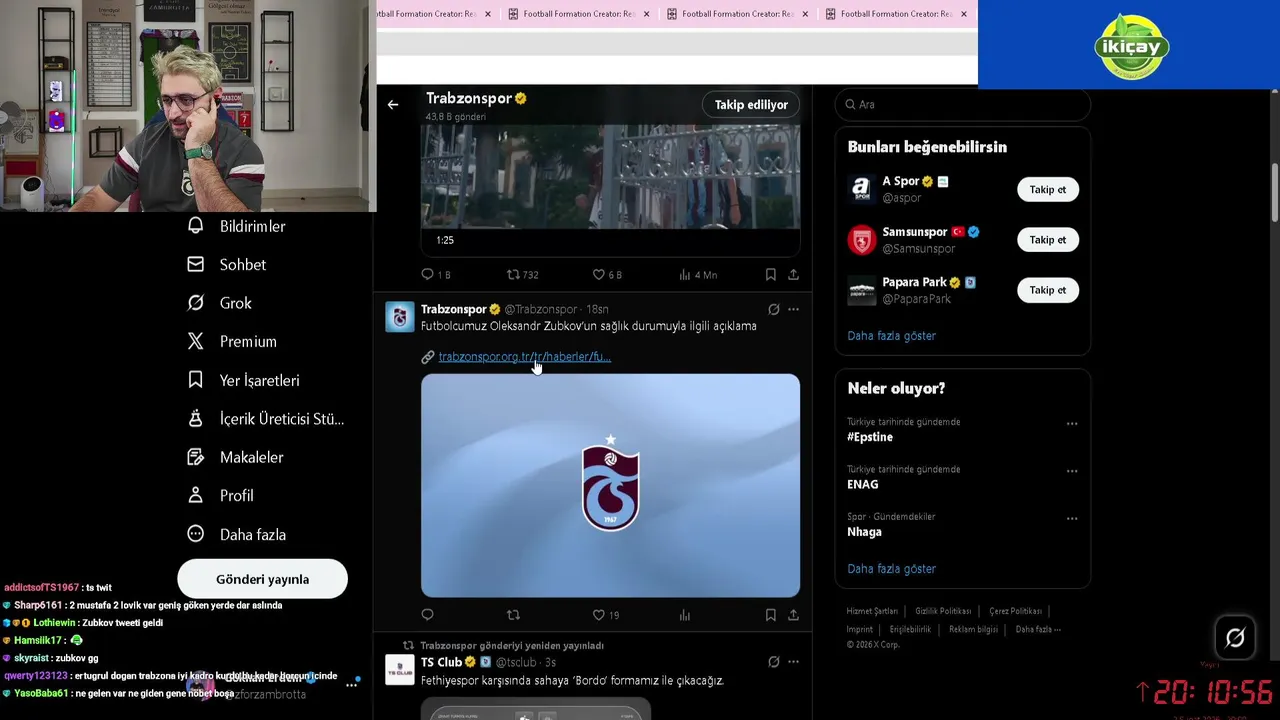1280x720 pixels.
Task: Open the #Epstine trending topic
Action: 870,437
